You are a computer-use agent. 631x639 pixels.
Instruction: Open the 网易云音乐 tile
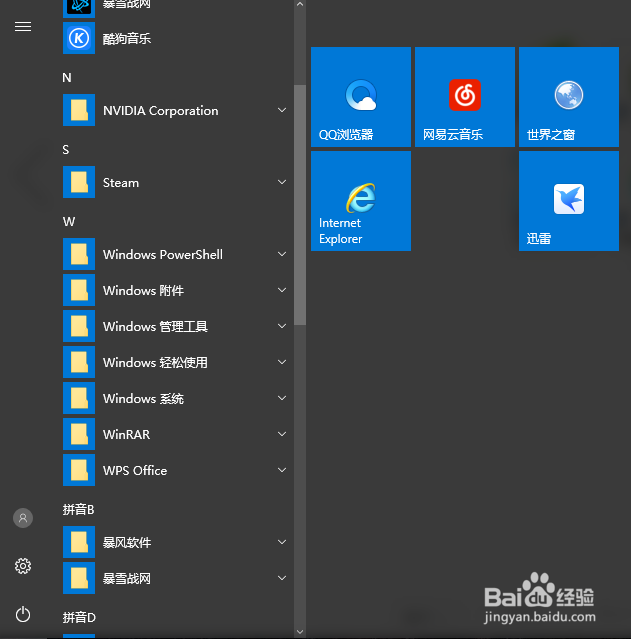(x=465, y=97)
